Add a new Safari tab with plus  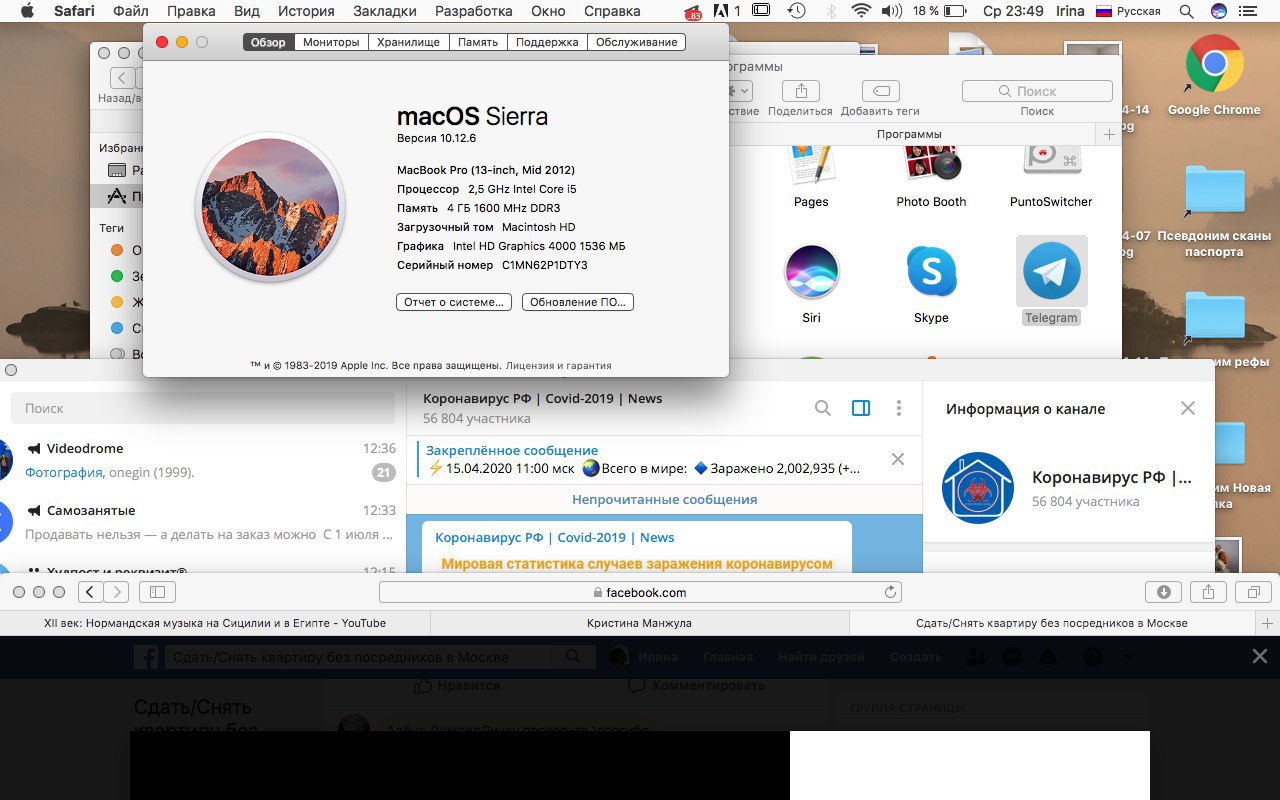(1268, 623)
